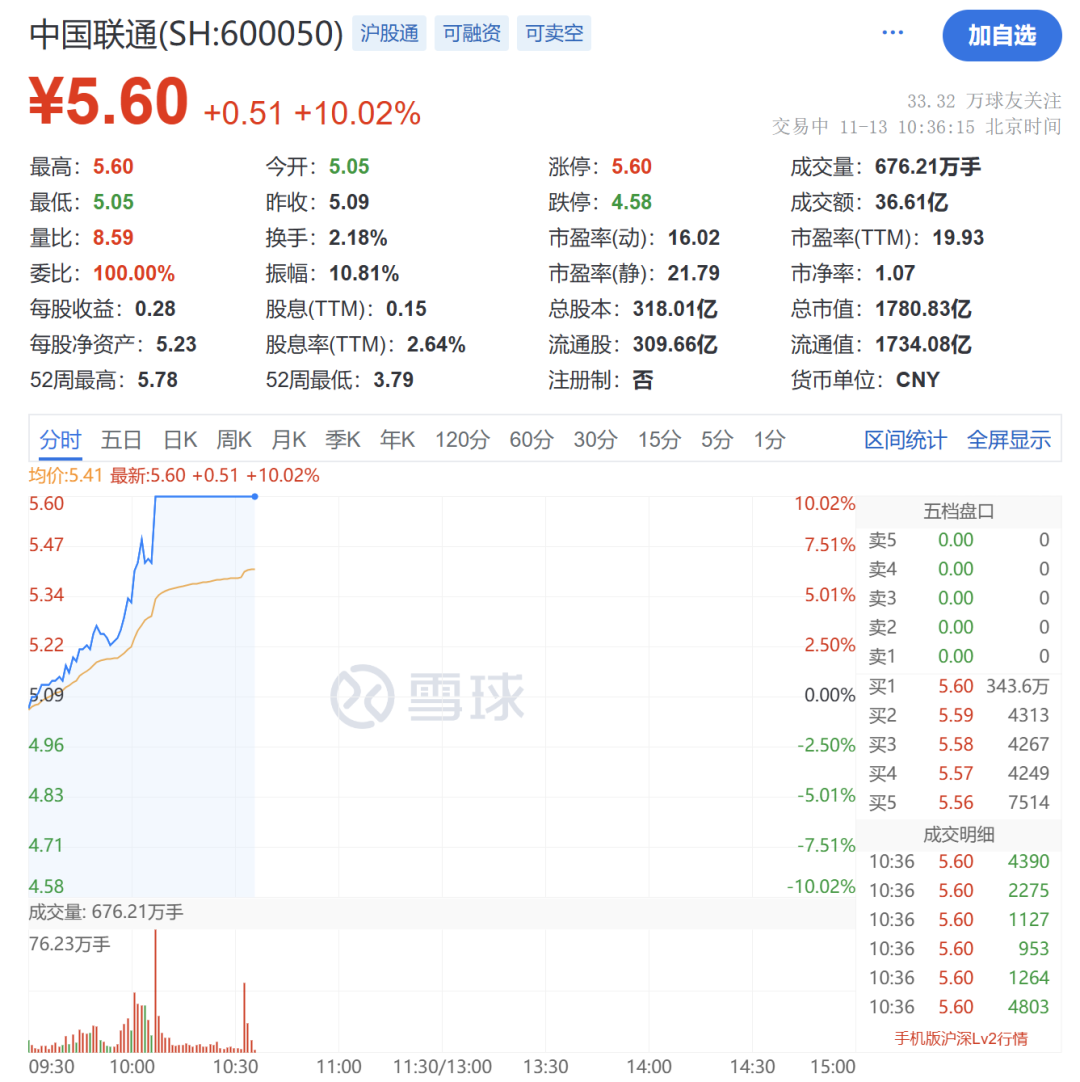Select the 分时 chart tab

point(60,440)
